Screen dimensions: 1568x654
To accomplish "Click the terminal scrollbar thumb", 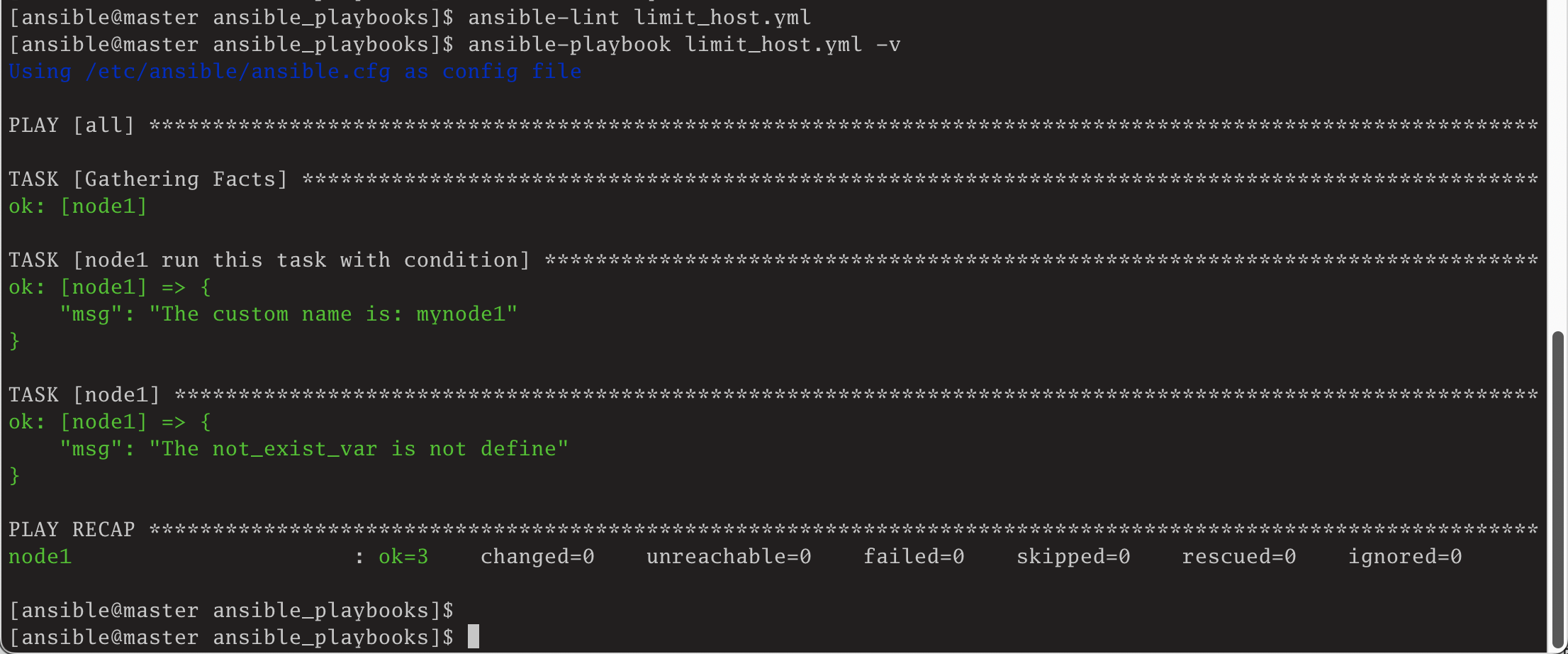I will 1557,489.
